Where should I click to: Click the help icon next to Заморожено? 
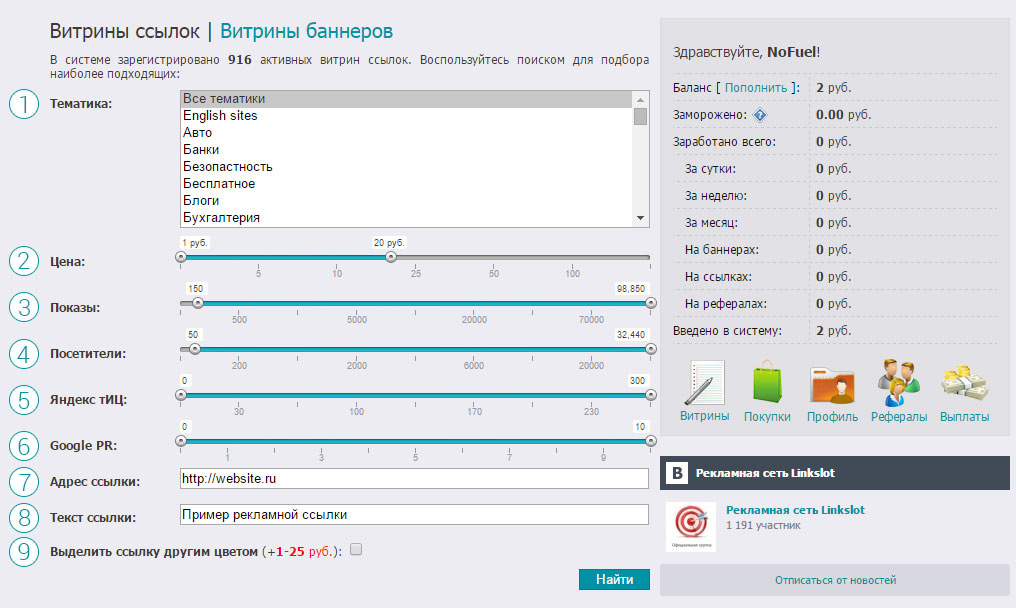click(x=760, y=115)
